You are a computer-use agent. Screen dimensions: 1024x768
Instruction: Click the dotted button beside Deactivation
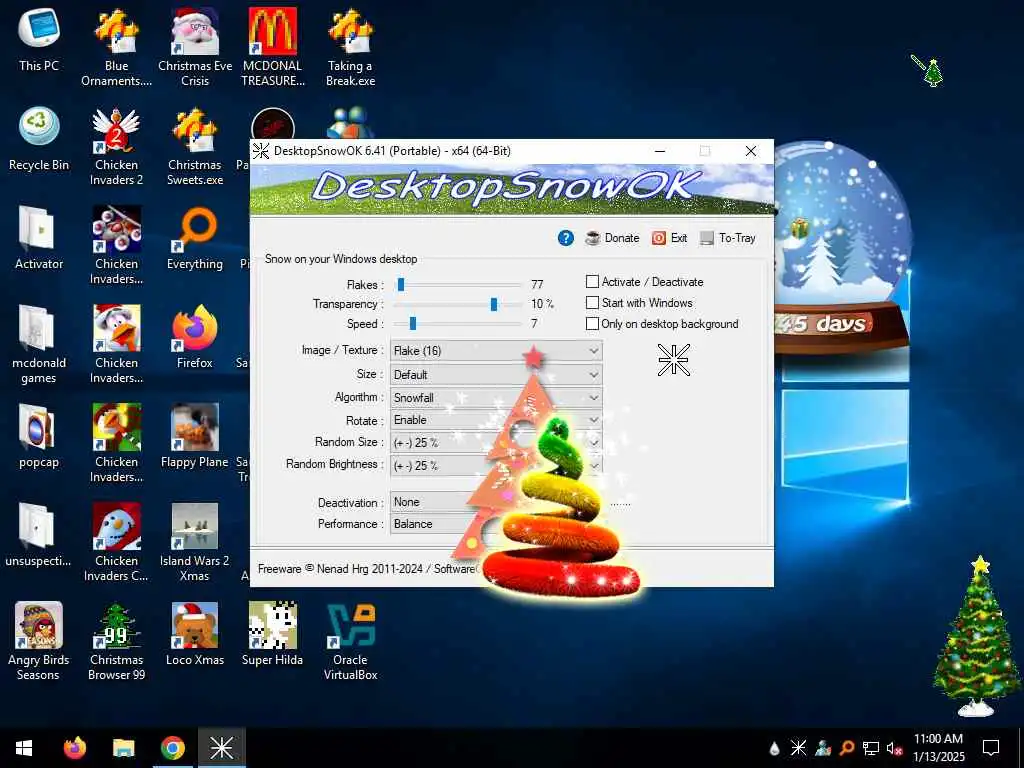pyautogui.click(x=620, y=503)
